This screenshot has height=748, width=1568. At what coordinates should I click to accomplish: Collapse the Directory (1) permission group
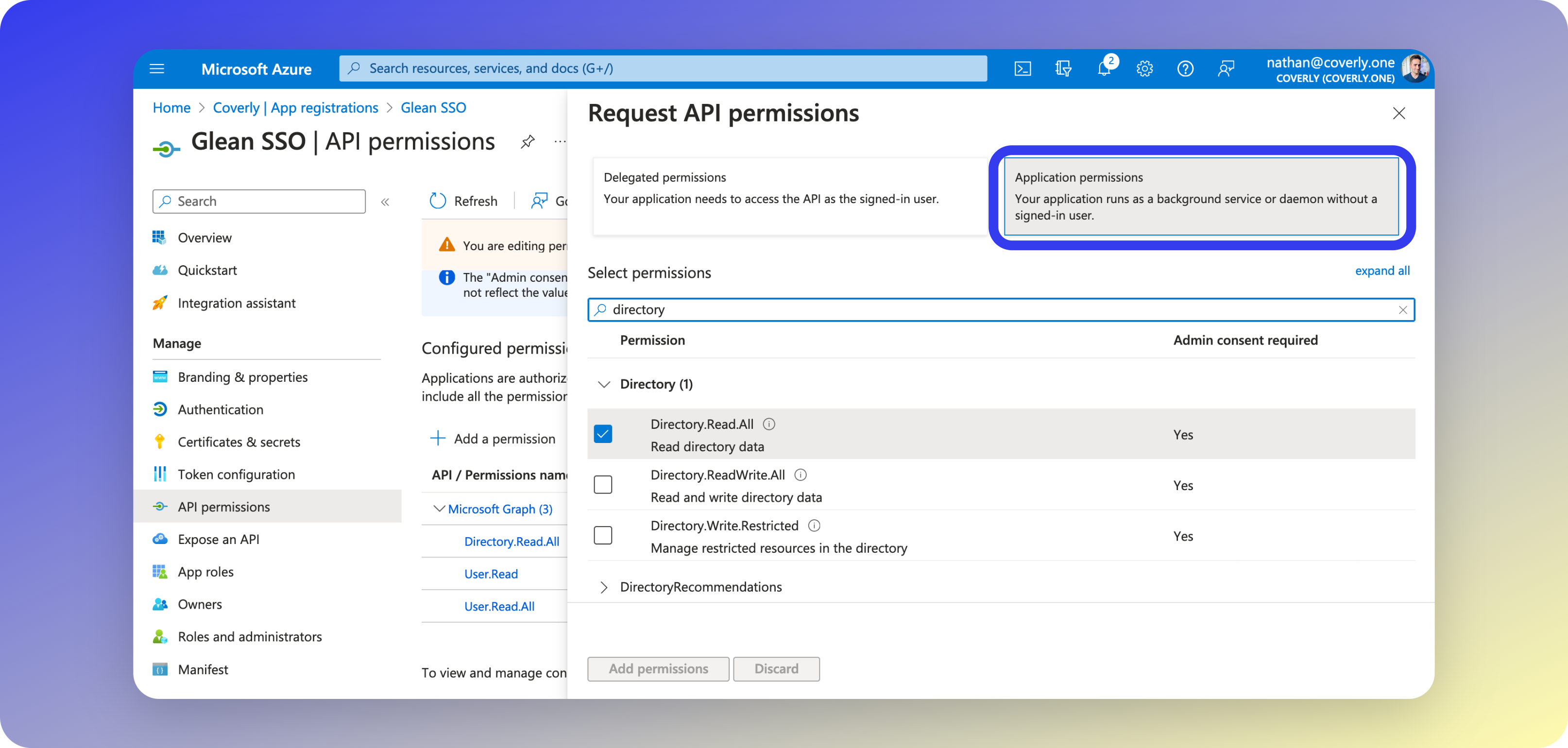click(x=604, y=384)
